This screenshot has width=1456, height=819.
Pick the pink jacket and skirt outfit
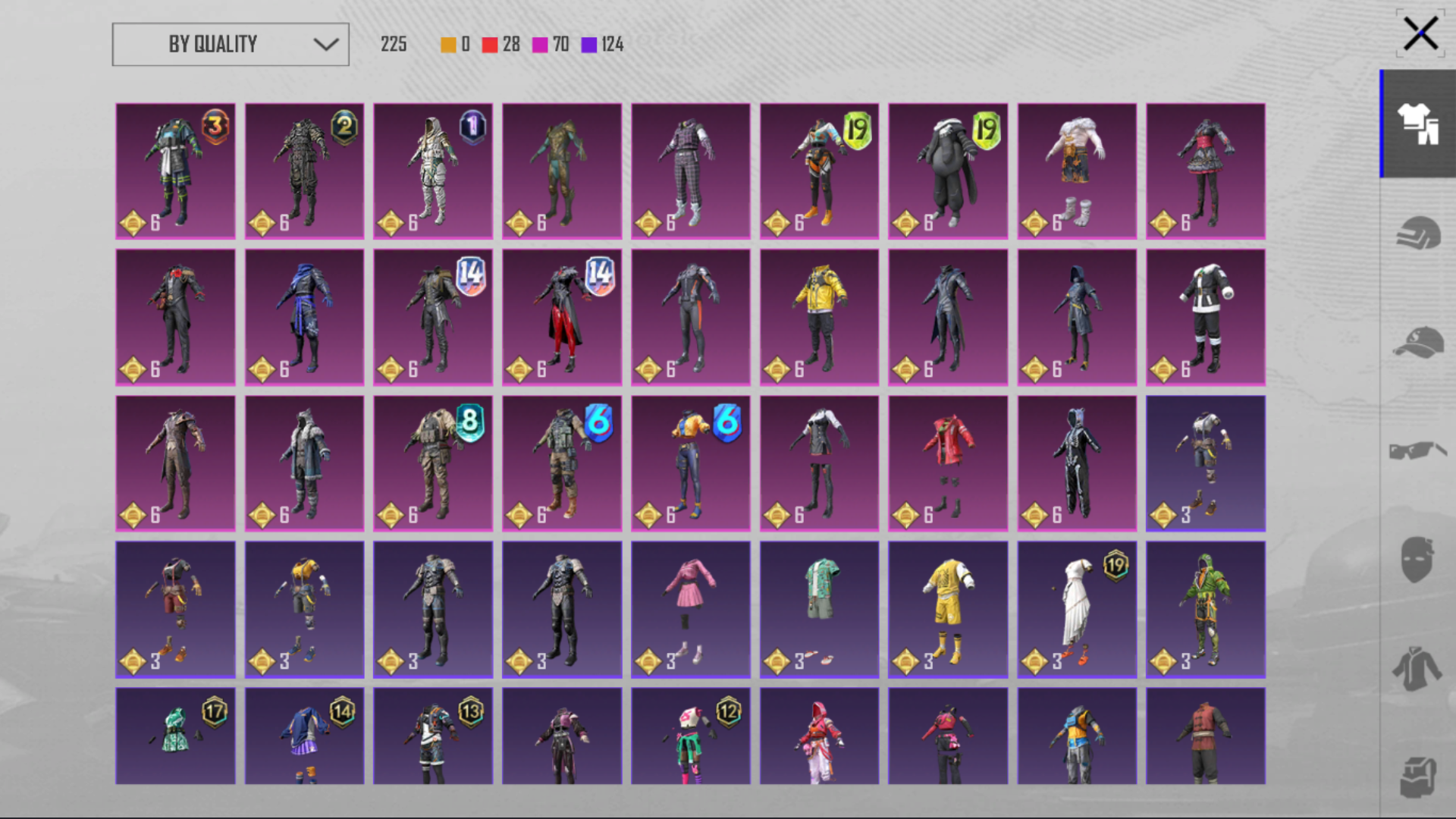691,610
